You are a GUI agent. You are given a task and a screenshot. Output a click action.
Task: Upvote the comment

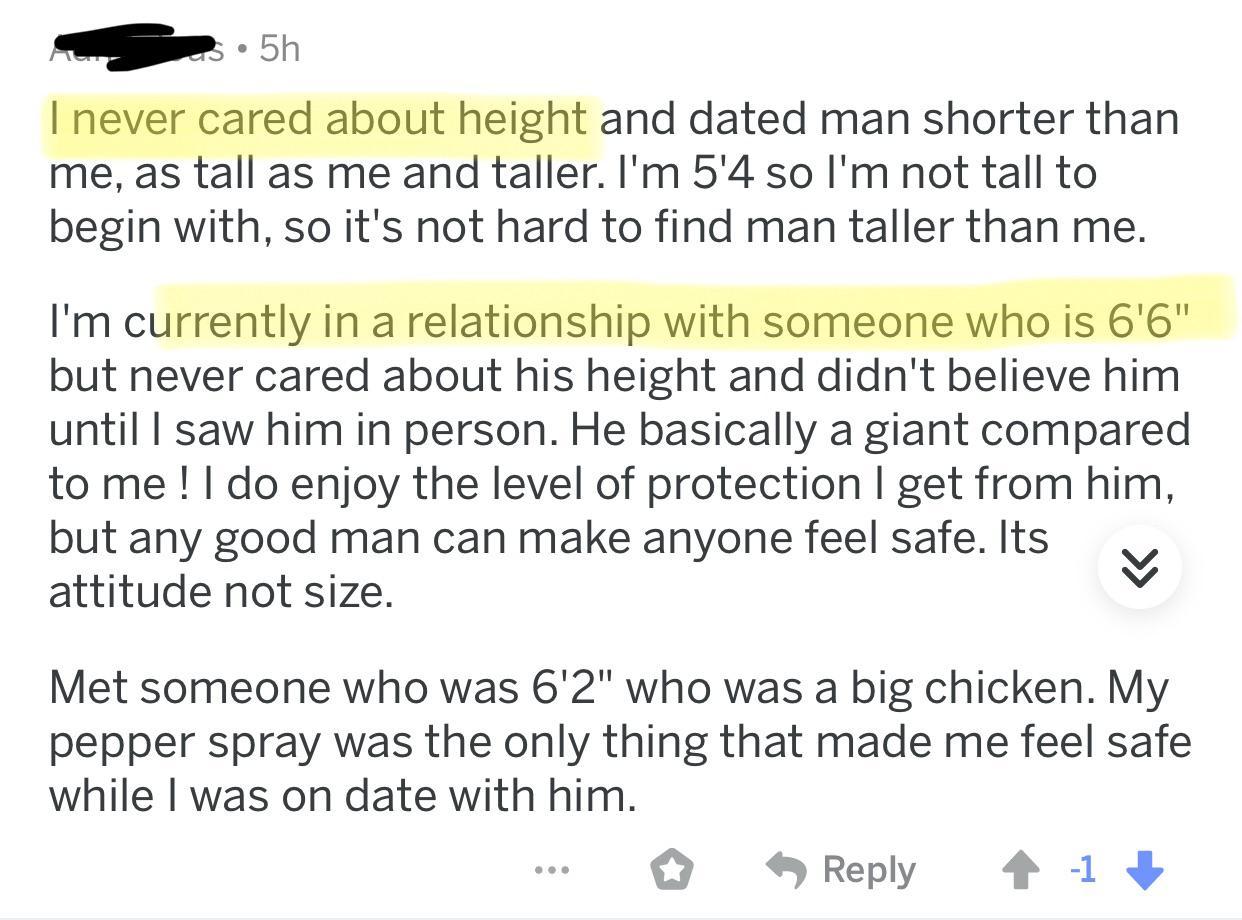tap(1020, 870)
